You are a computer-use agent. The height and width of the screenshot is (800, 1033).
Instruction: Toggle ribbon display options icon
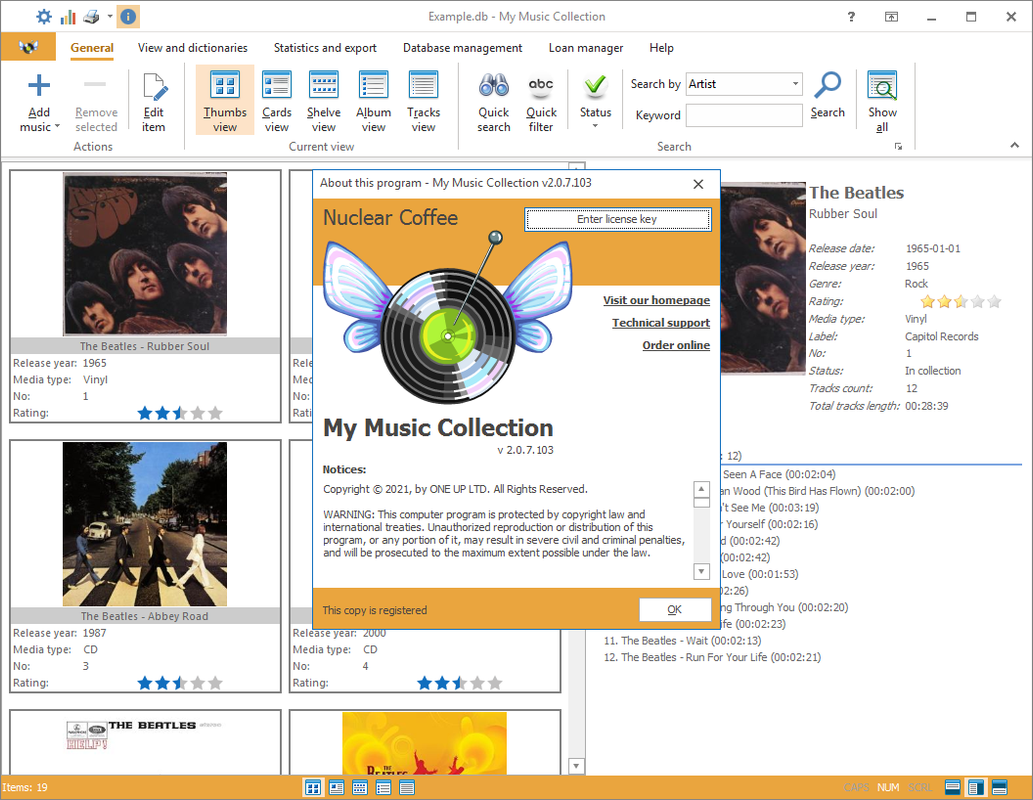pos(891,16)
